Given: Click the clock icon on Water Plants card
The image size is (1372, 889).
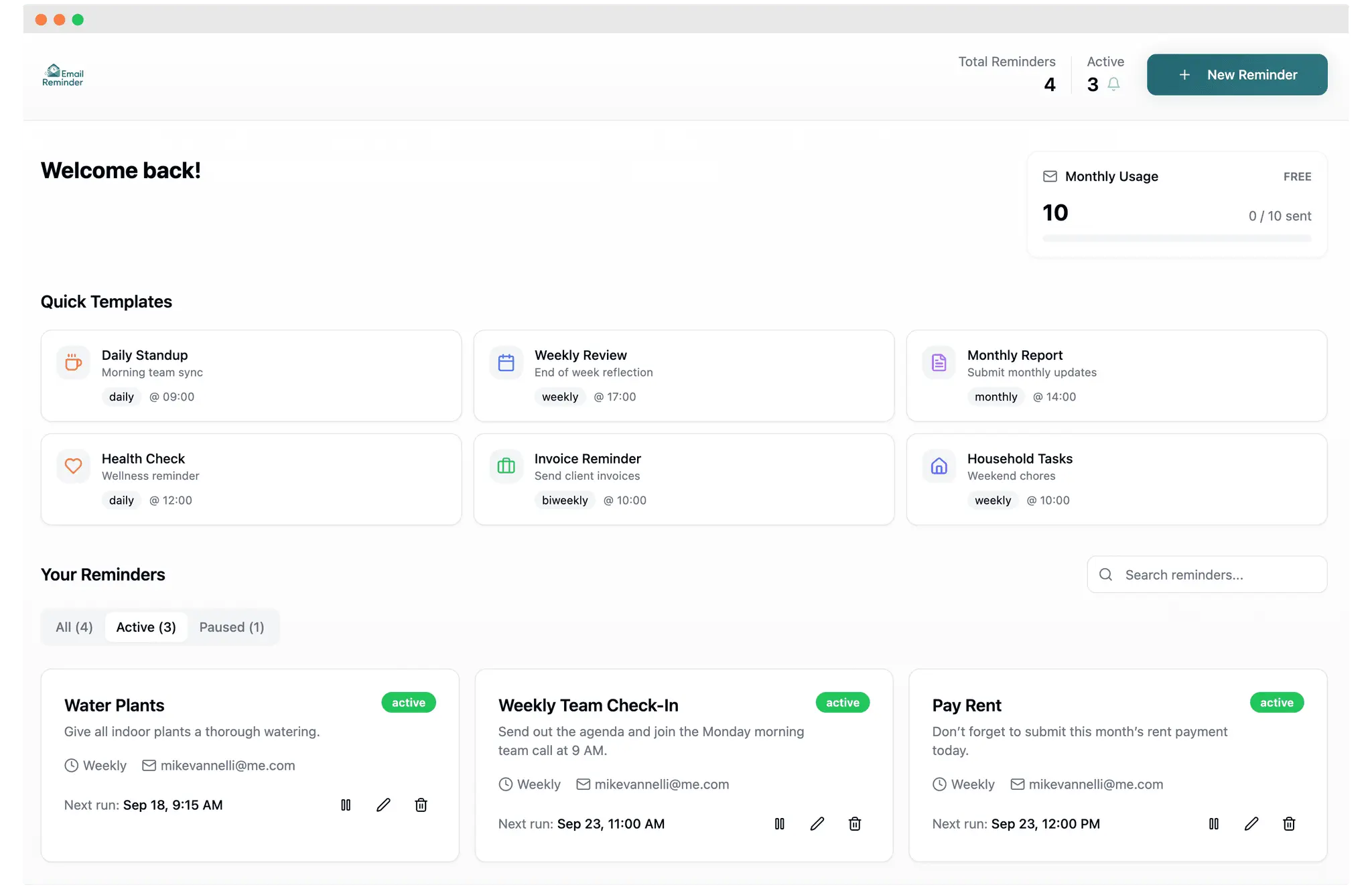Looking at the screenshot, I should click(71, 765).
